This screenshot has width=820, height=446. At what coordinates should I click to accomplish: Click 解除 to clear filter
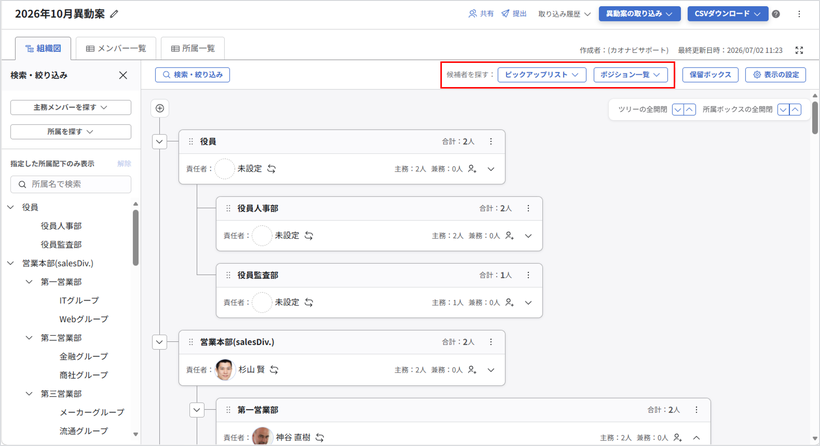(124, 164)
